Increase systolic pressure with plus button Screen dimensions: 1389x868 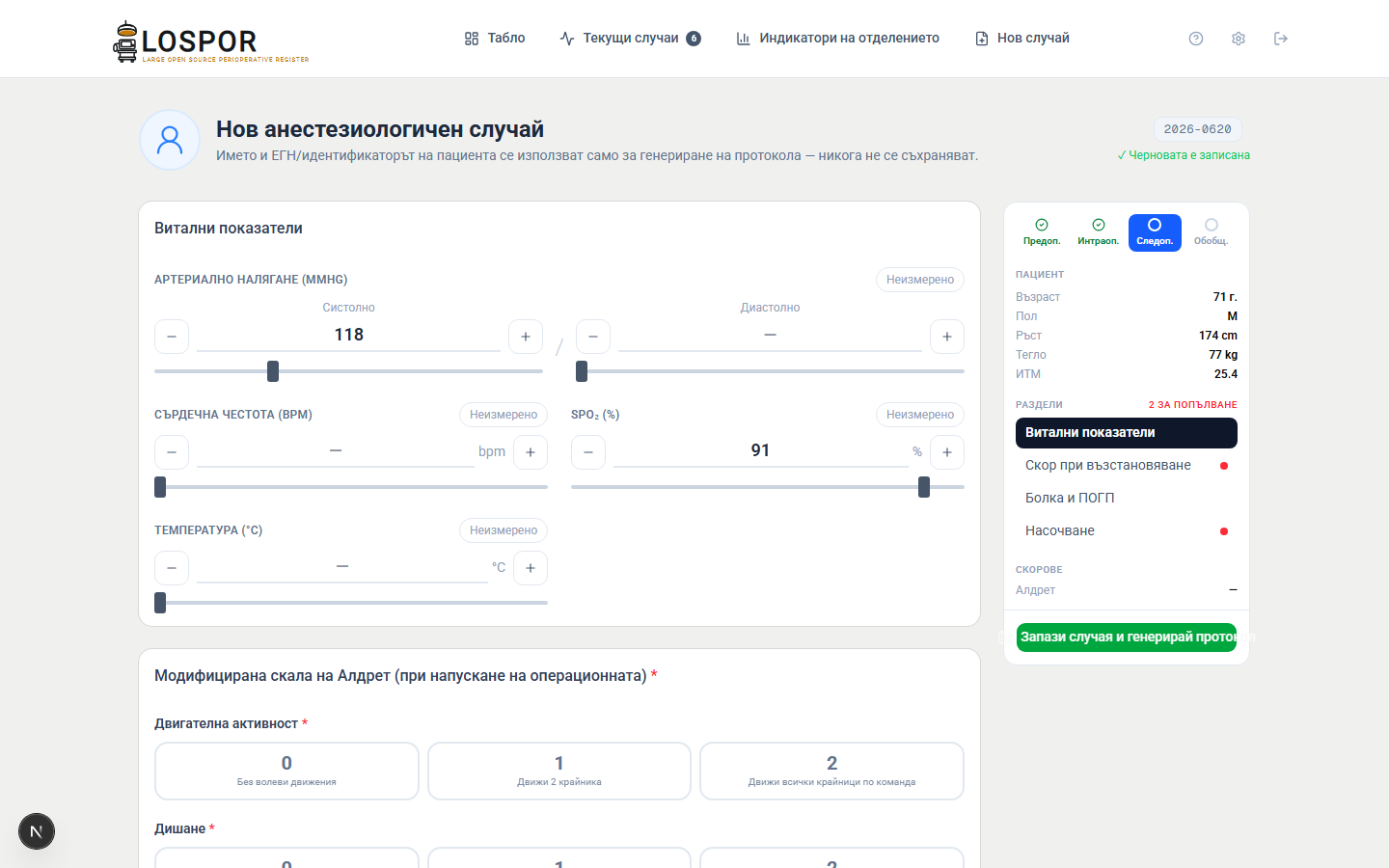(x=526, y=337)
